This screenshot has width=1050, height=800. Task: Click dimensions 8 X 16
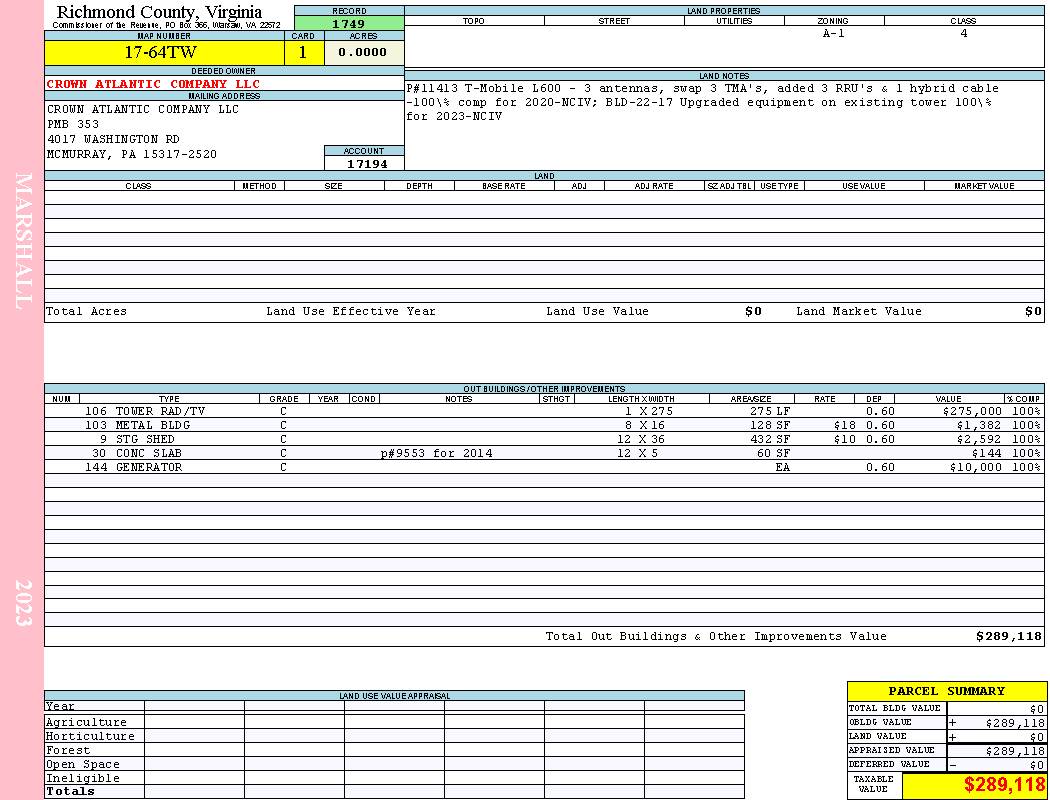click(646, 425)
